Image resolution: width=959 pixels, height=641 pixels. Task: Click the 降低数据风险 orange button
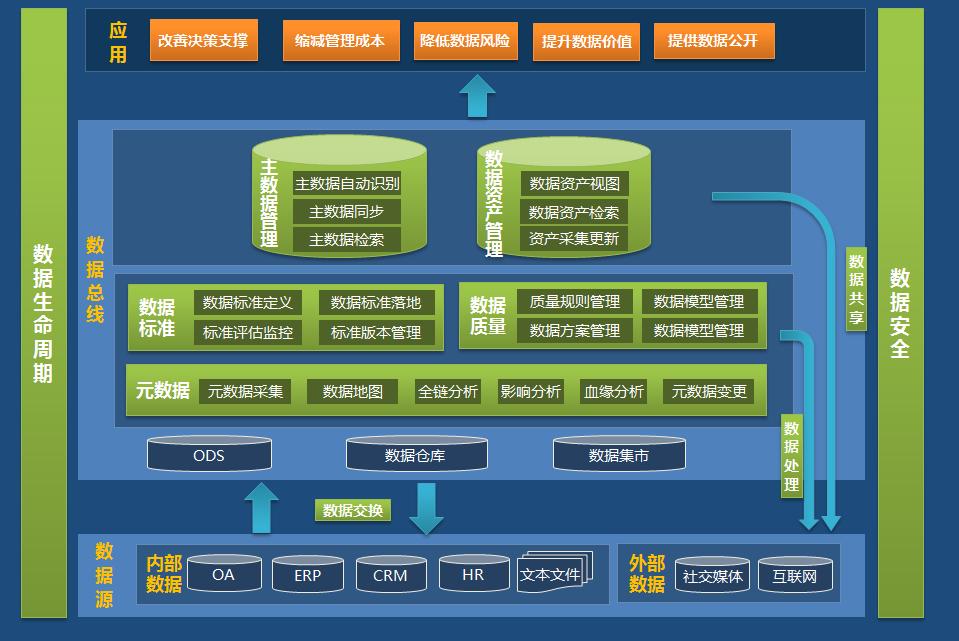click(x=465, y=40)
